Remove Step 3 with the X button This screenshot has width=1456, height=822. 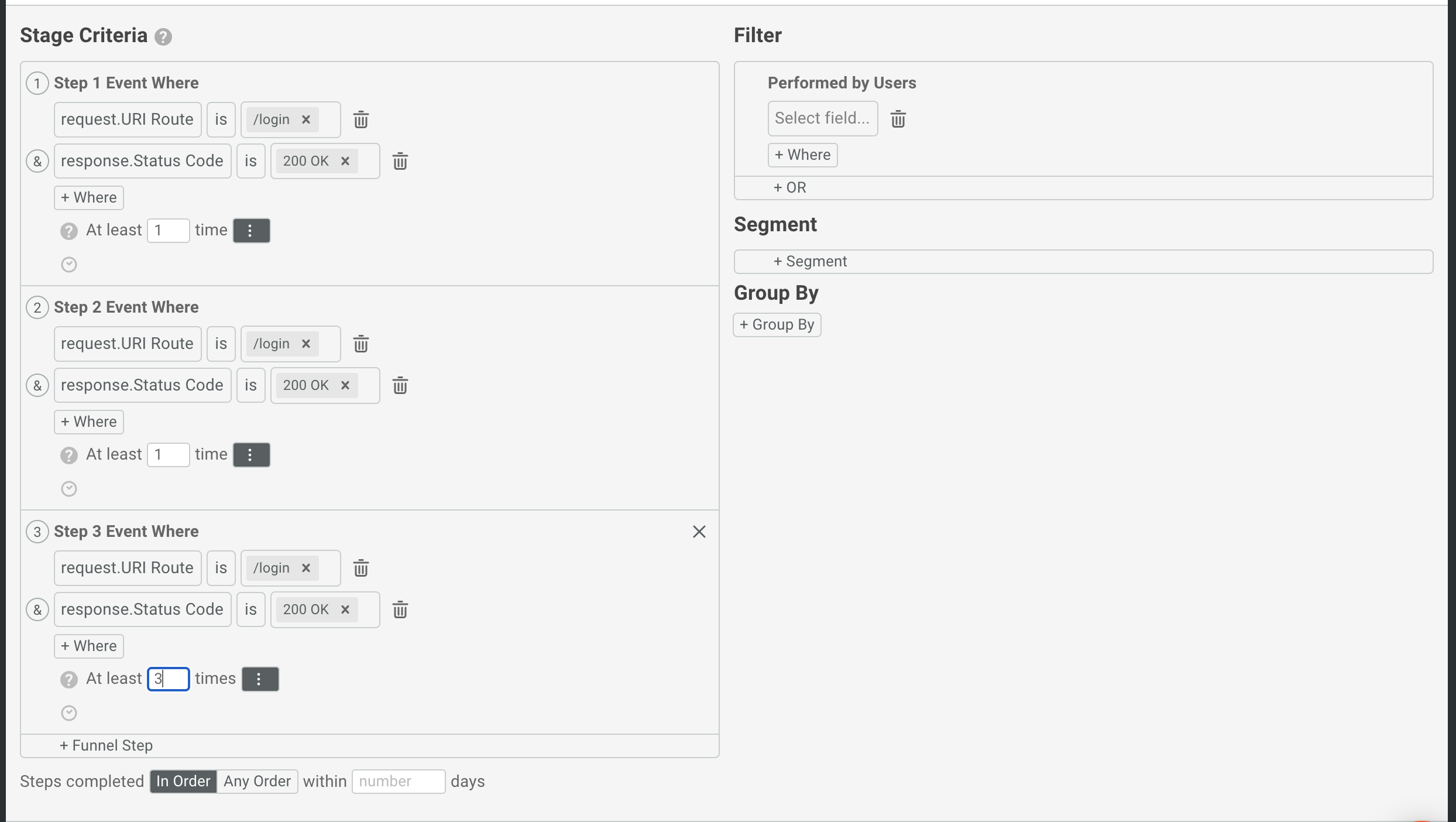click(x=699, y=532)
